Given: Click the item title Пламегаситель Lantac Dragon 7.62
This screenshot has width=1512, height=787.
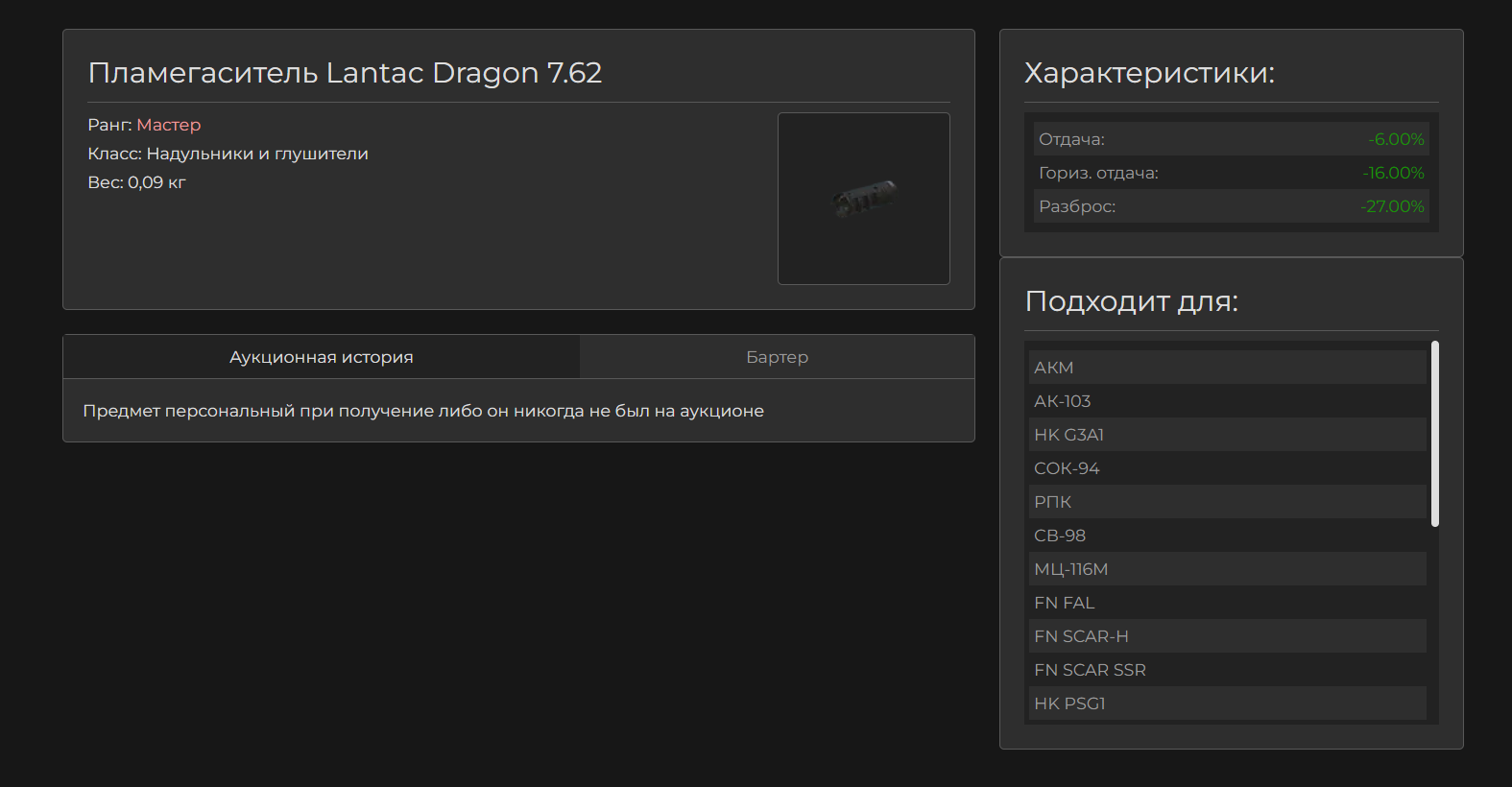Looking at the screenshot, I should click(345, 73).
